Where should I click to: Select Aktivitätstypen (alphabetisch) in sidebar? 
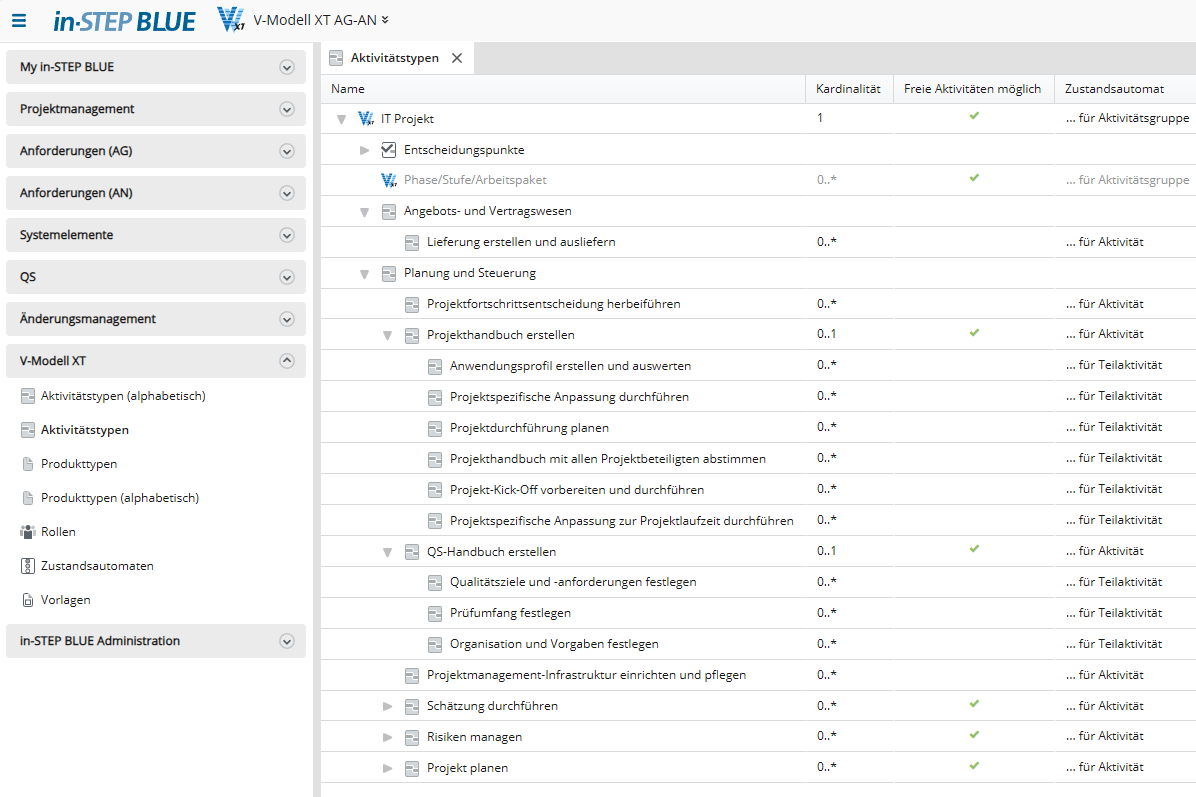coord(123,396)
